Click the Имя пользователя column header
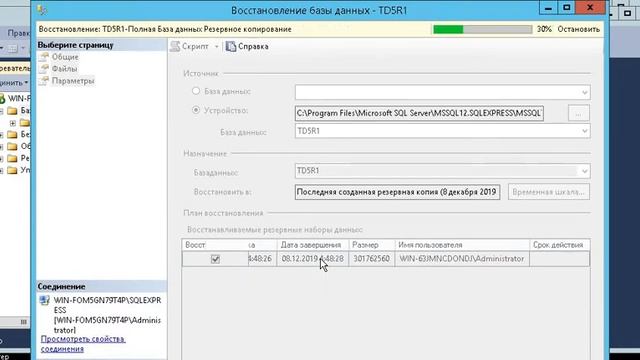This screenshot has height=360, width=640. [x=462, y=245]
